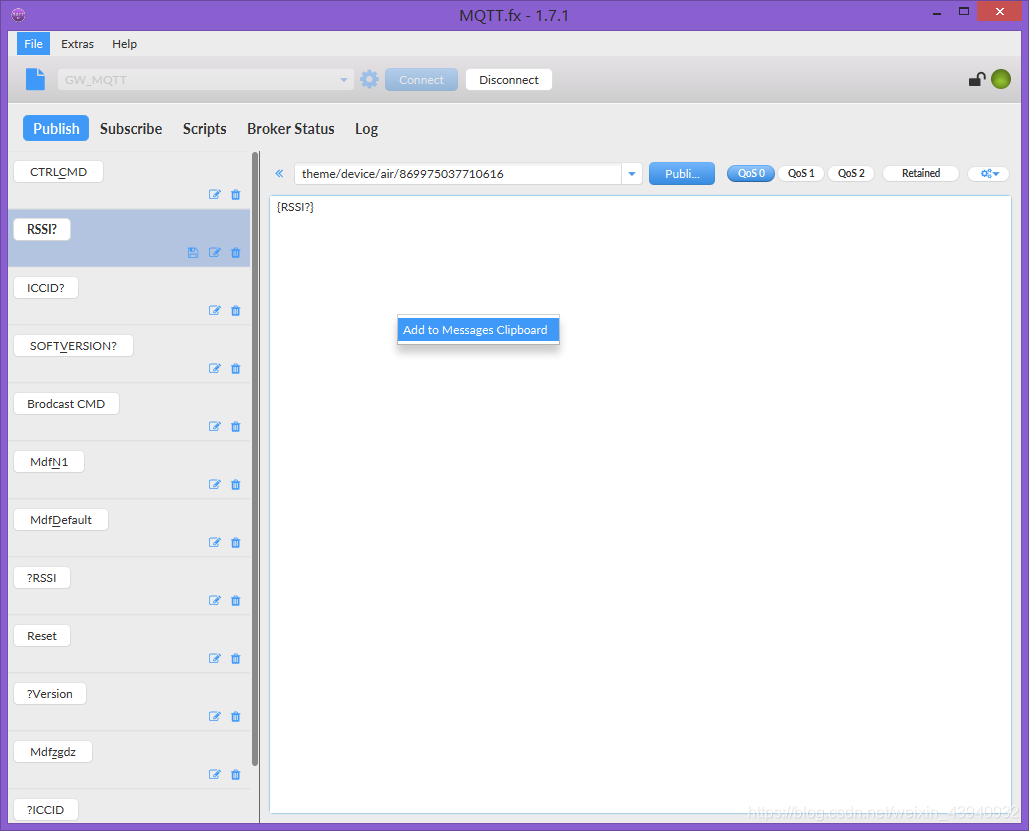Delete the ?Version message entry
This screenshot has height=831, width=1029.
point(236,716)
